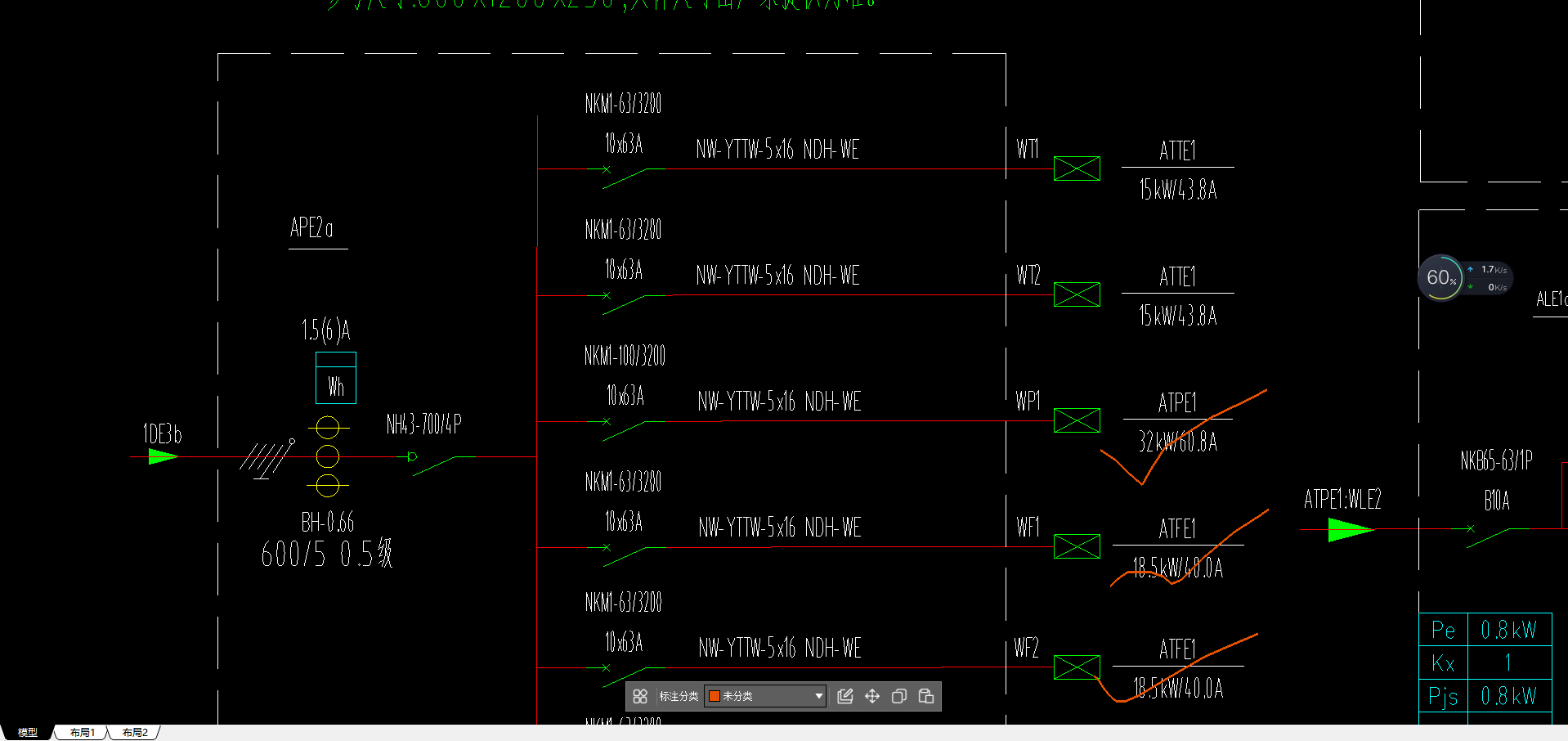Select the WF2 outlet box symbol
This screenshot has width=1568, height=741.
[x=1077, y=667]
